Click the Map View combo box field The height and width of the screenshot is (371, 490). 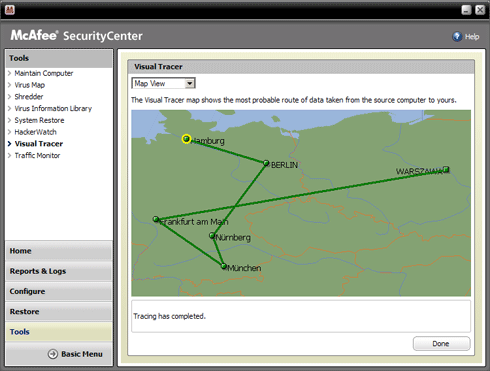click(163, 83)
